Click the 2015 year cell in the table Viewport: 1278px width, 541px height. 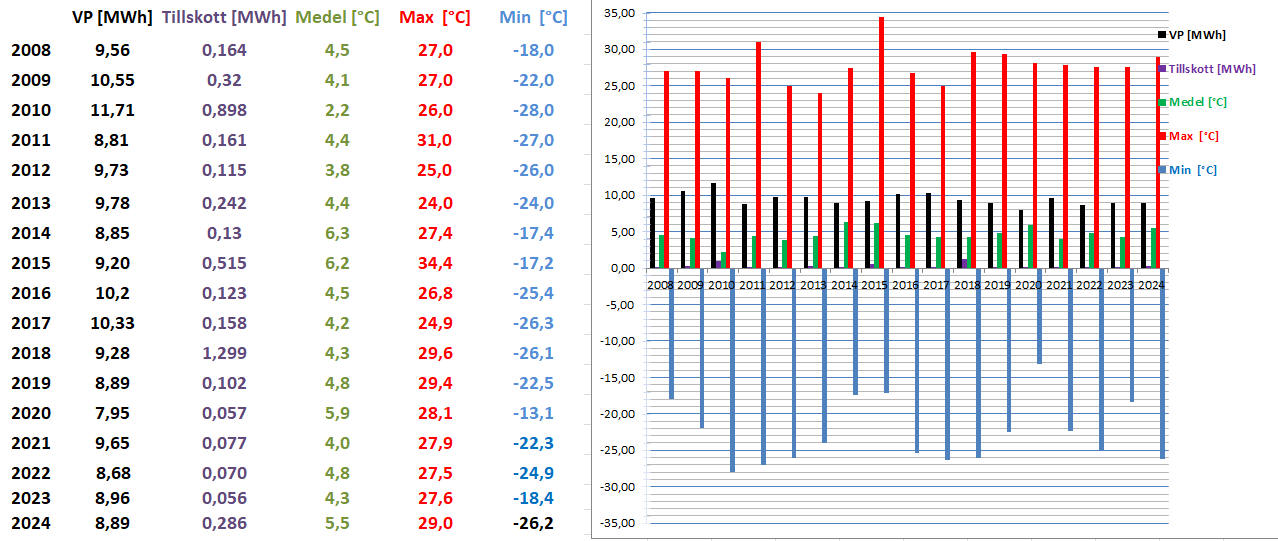(x=30, y=264)
